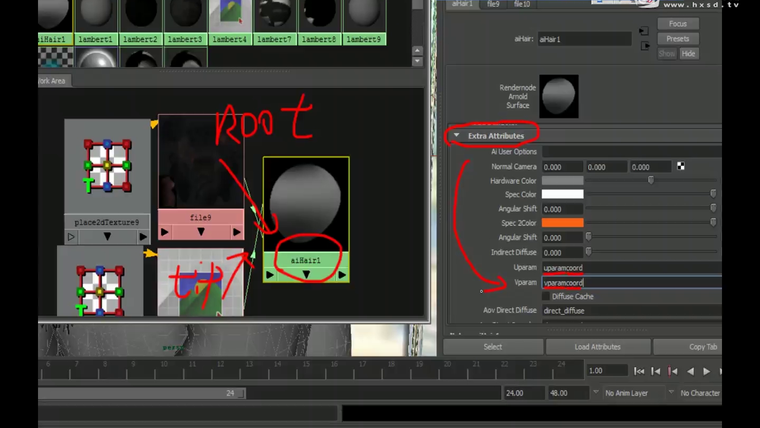Click the Load Attributes button

(597, 346)
